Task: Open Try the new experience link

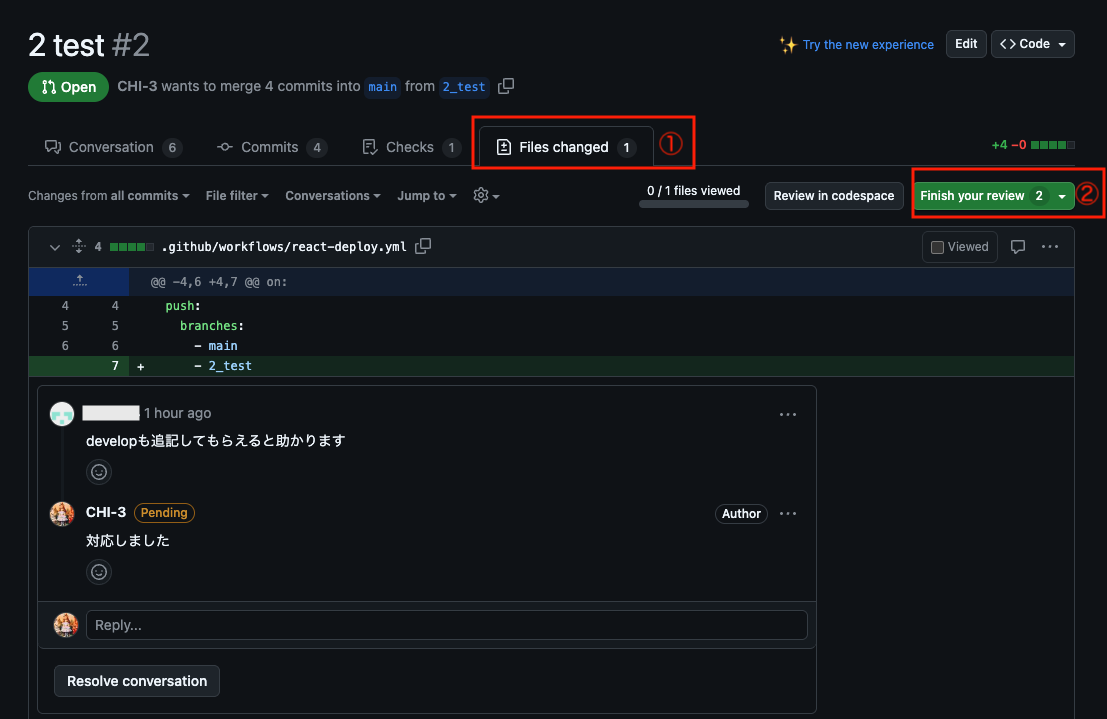Action: (868, 44)
